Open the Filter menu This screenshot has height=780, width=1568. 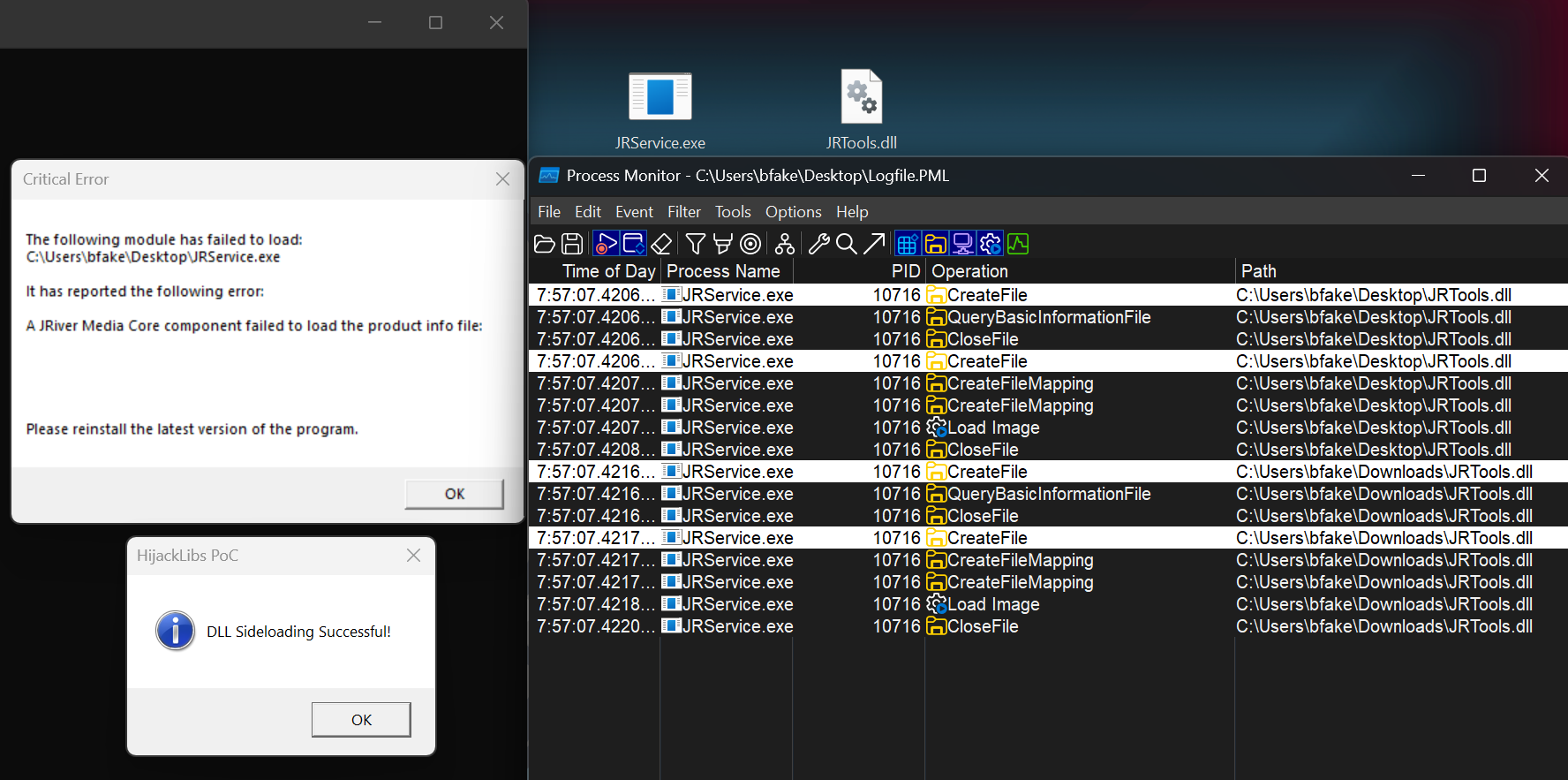point(684,212)
